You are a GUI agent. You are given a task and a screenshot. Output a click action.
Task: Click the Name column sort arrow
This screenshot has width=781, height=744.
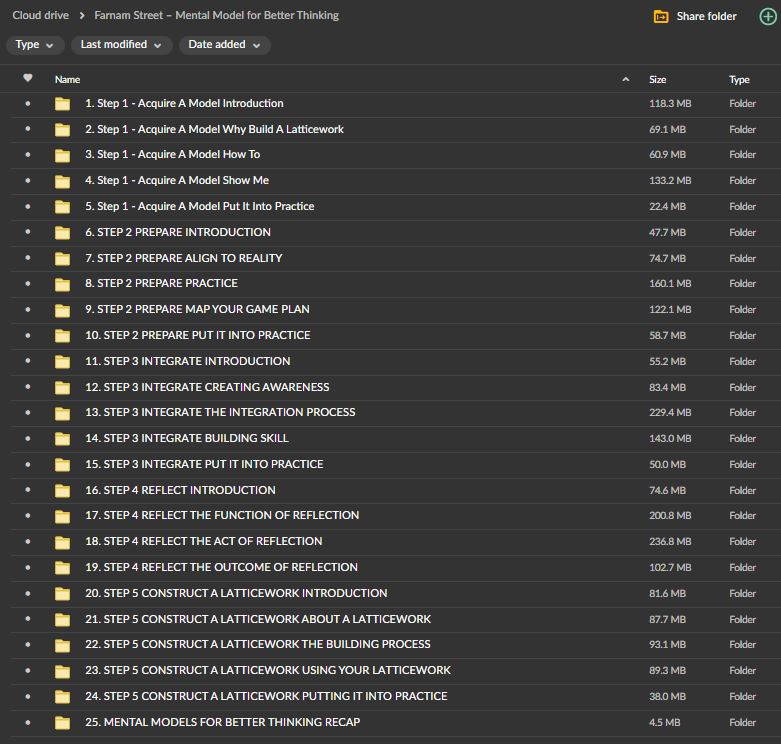pyautogui.click(x=626, y=79)
